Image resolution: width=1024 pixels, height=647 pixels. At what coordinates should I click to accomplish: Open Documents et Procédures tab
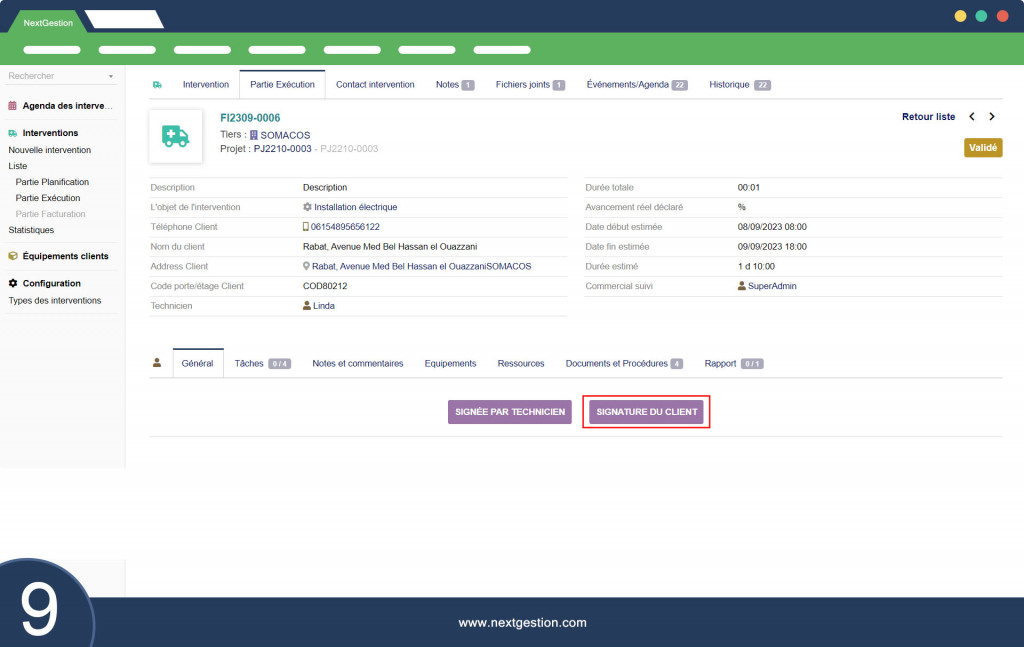click(x=624, y=364)
